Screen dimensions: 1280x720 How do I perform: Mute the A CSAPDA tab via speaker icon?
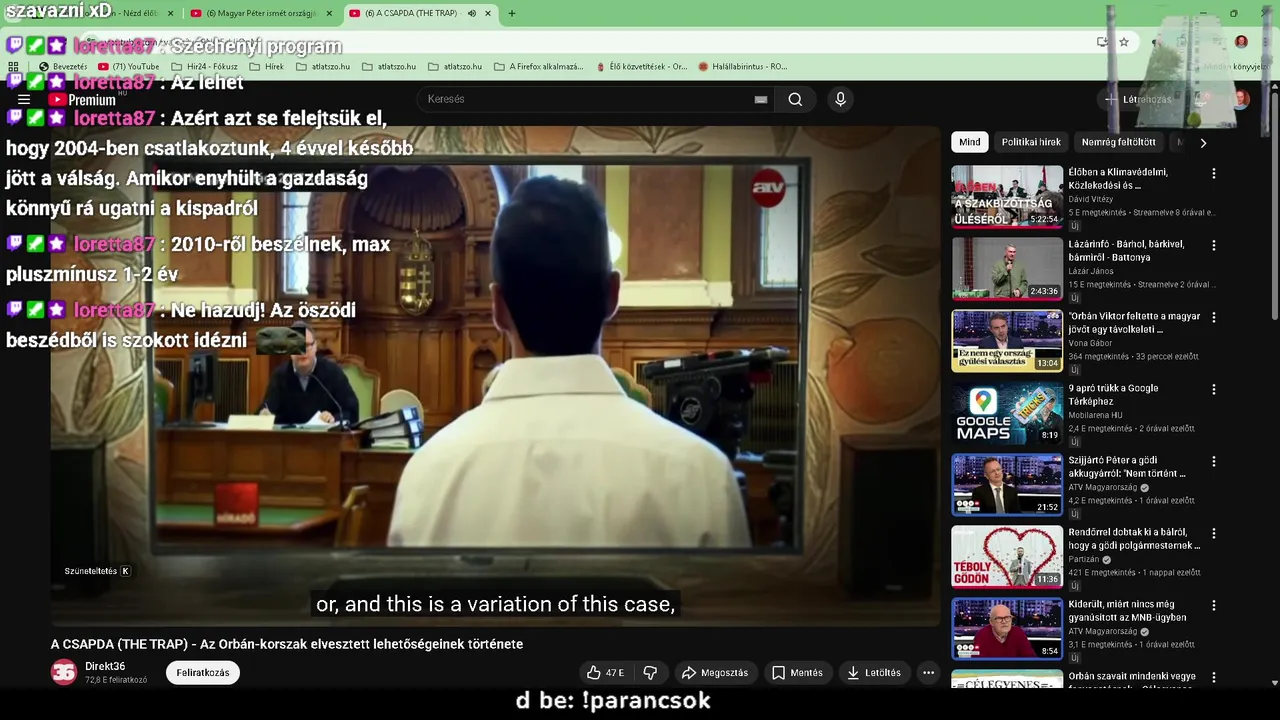[x=472, y=13]
